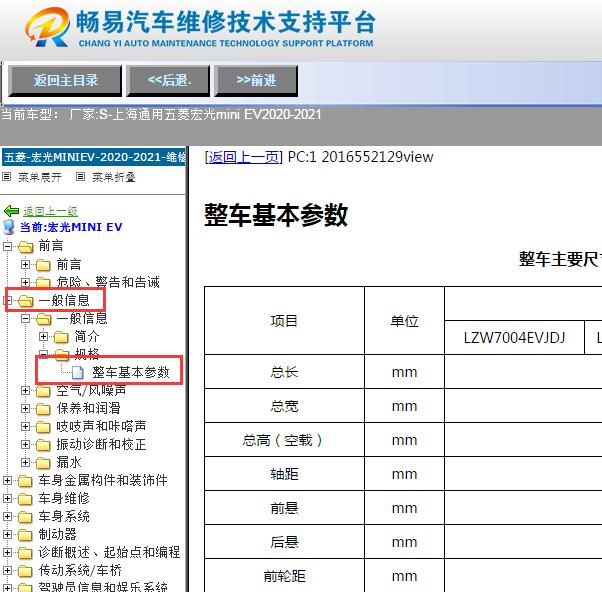This screenshot has height=592, width=602.
Task: Click the folder icon of 空气/风噪声
Action: 43,391
